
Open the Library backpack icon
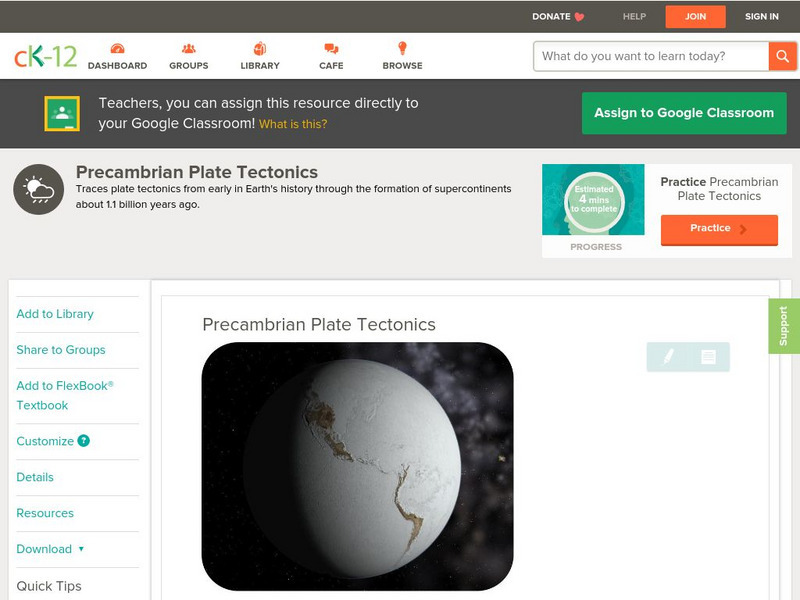click(260, 49)
